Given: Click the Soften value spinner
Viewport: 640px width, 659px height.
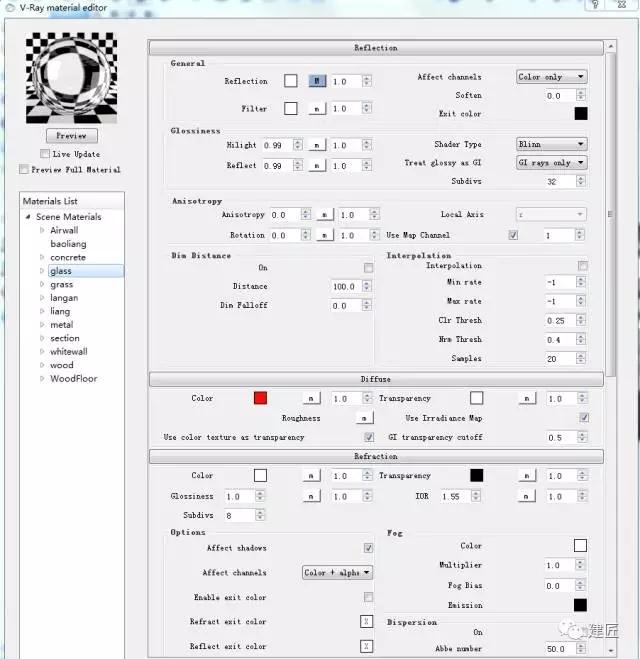Looking at the screenshot, I should pyautogui.click(x=581, y=95).
